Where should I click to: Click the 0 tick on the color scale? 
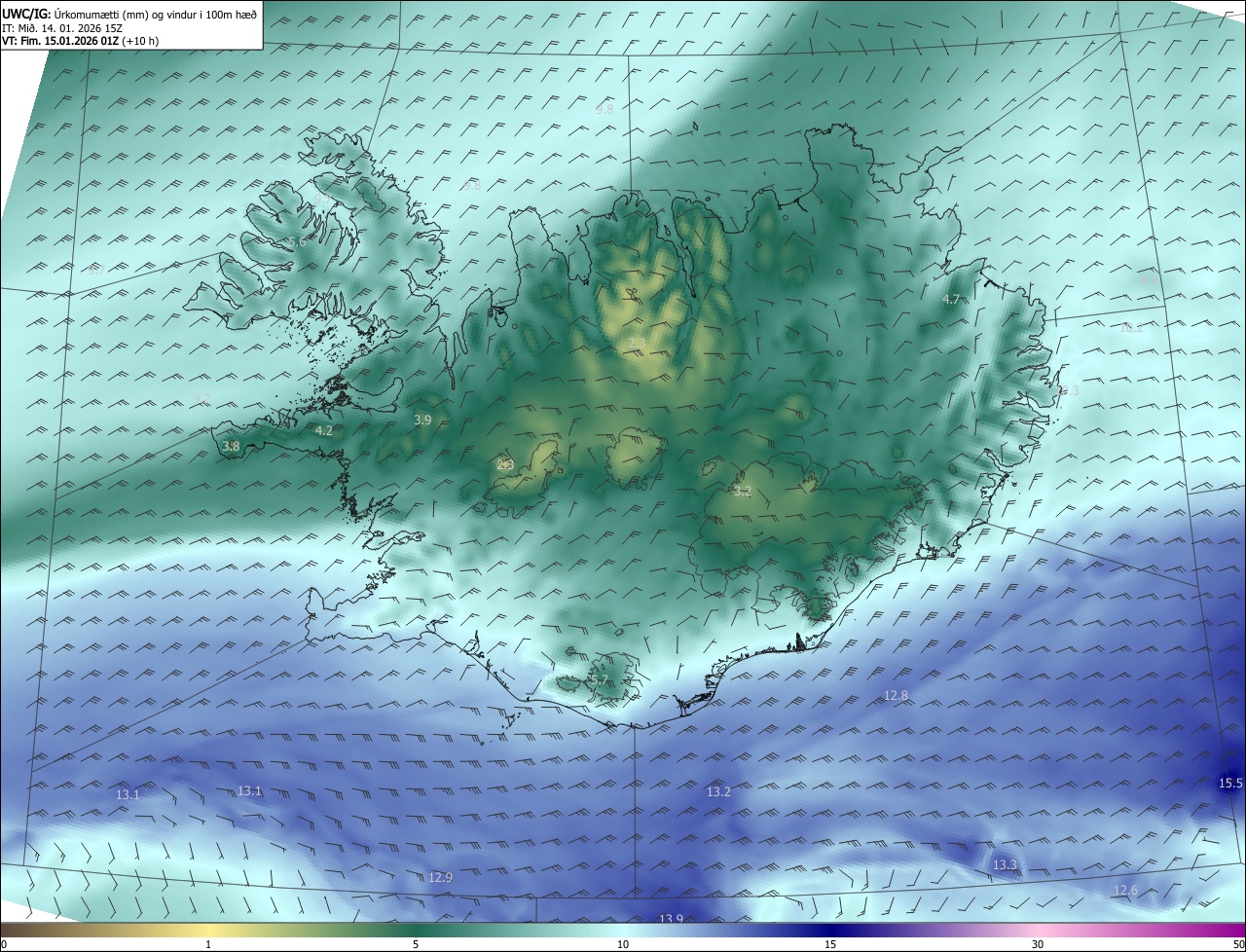4,944
